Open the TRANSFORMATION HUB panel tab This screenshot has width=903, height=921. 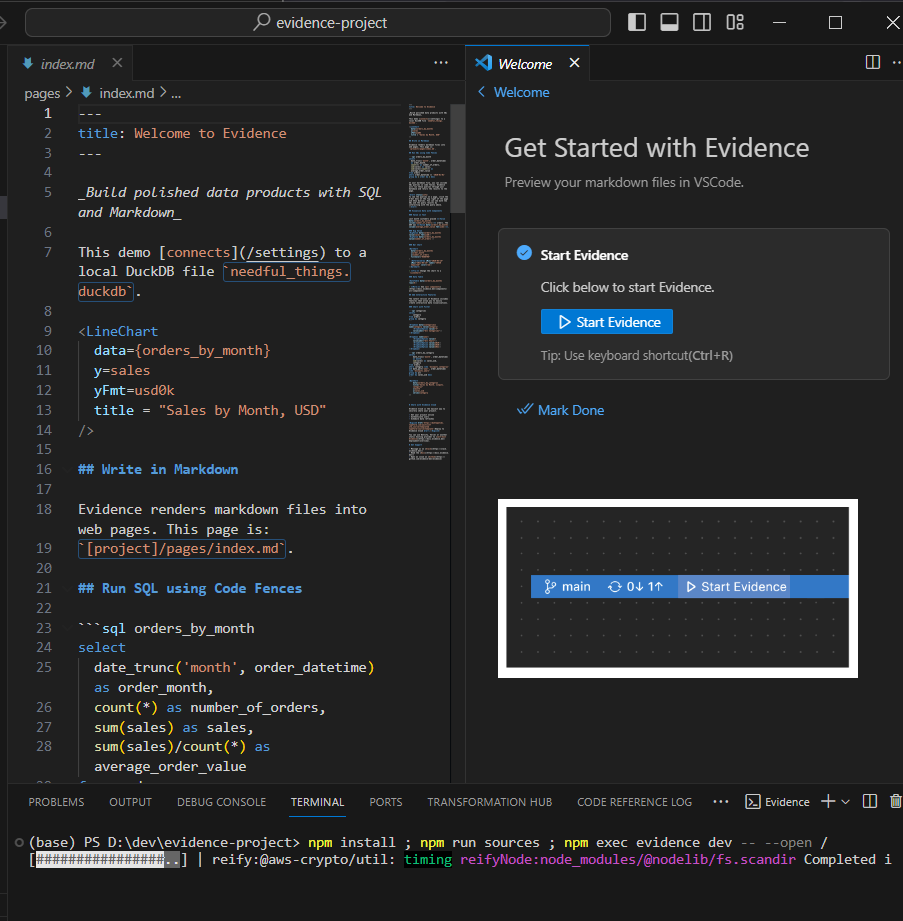(489, 802)
